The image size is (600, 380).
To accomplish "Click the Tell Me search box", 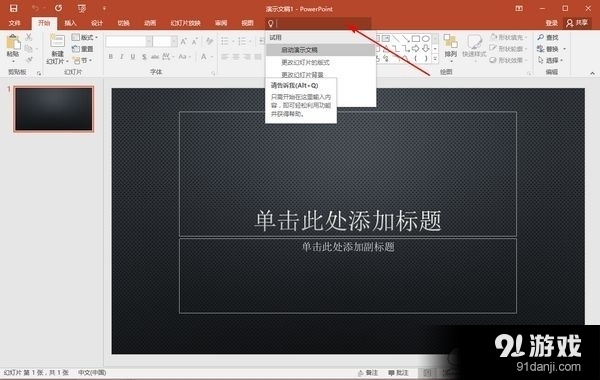I will [x=318, y=24].
